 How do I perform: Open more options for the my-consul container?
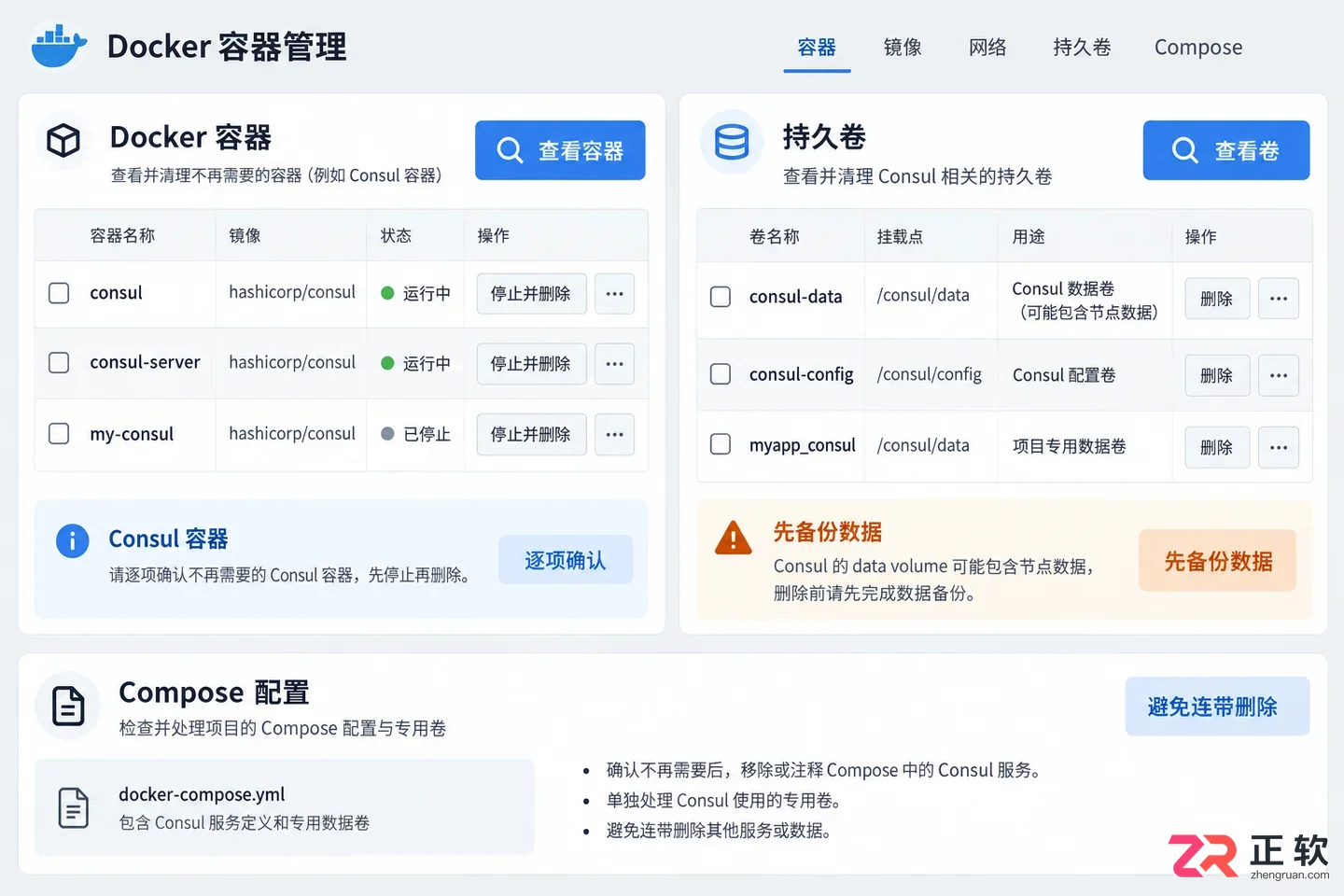(614, 435)
